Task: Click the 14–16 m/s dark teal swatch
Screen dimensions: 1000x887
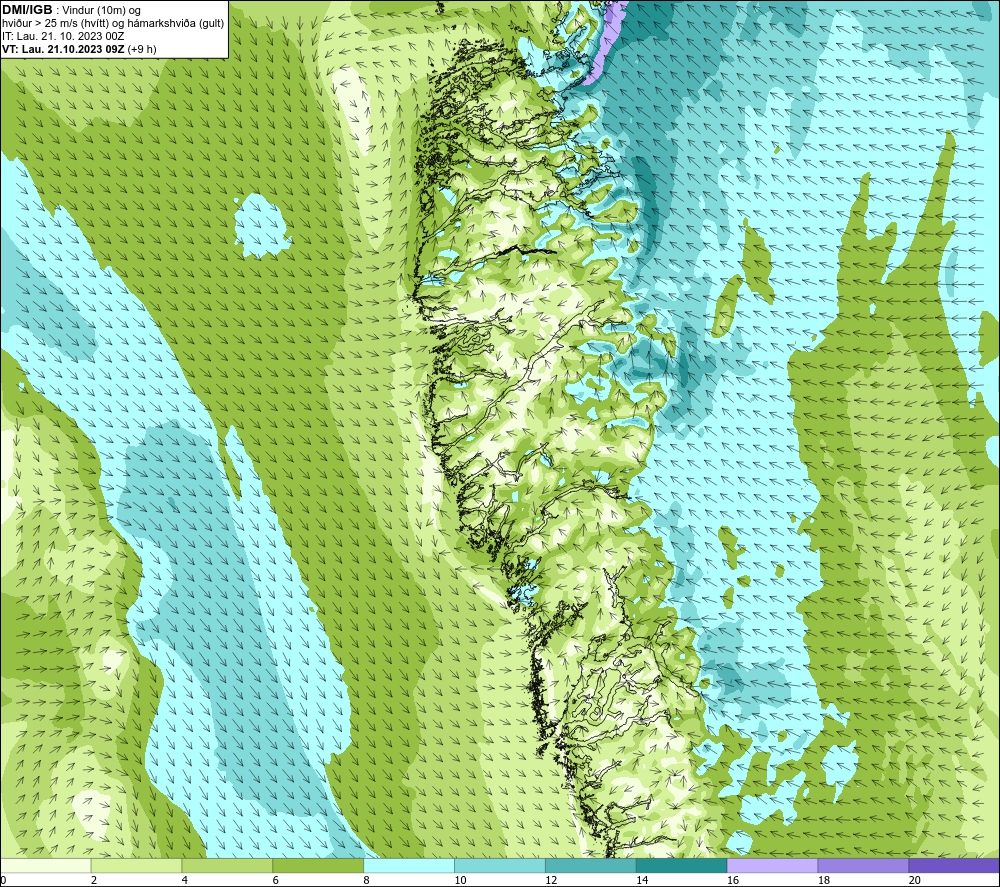Action: (x=682, y=865)
